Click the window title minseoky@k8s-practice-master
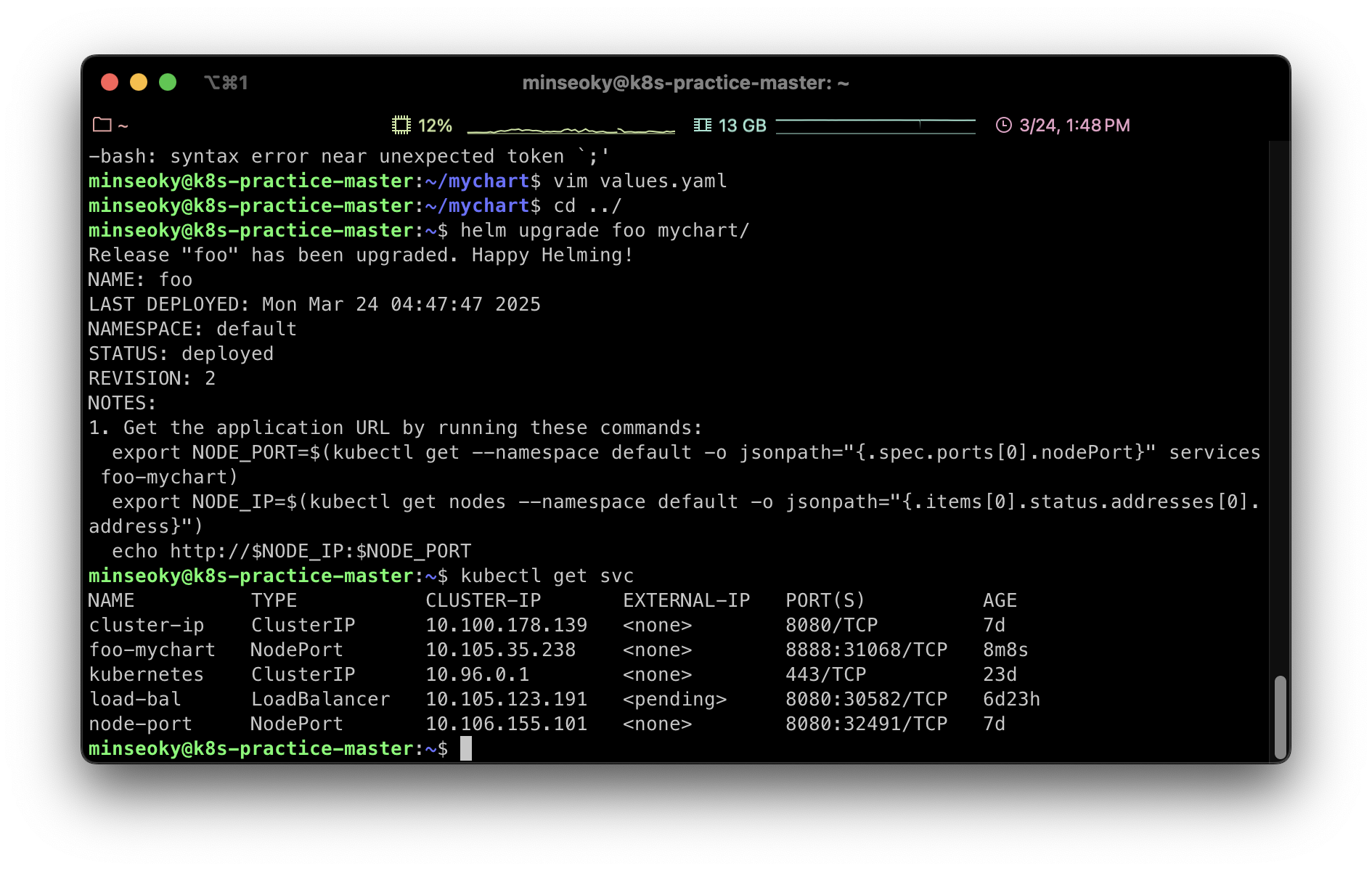The height and width of the screenshot is (871, 1372). pyautogui.click(x=685, y=83)
